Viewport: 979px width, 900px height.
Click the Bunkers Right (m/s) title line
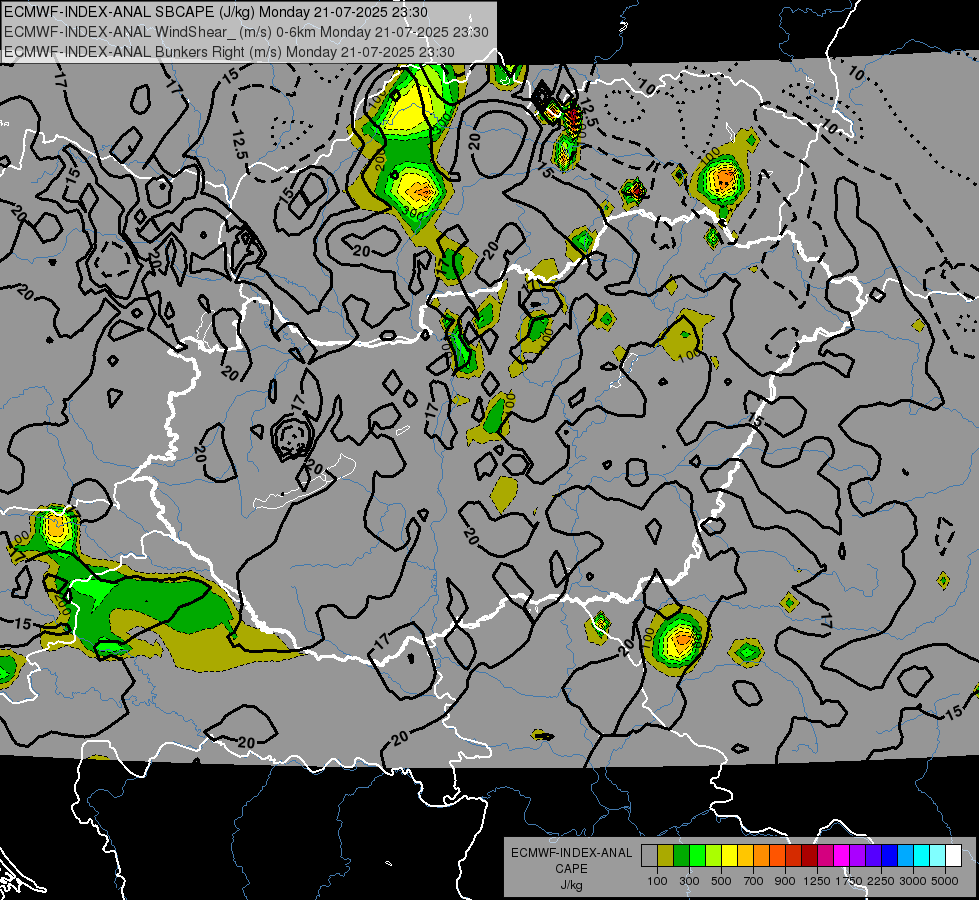click(x=229, y=52)
